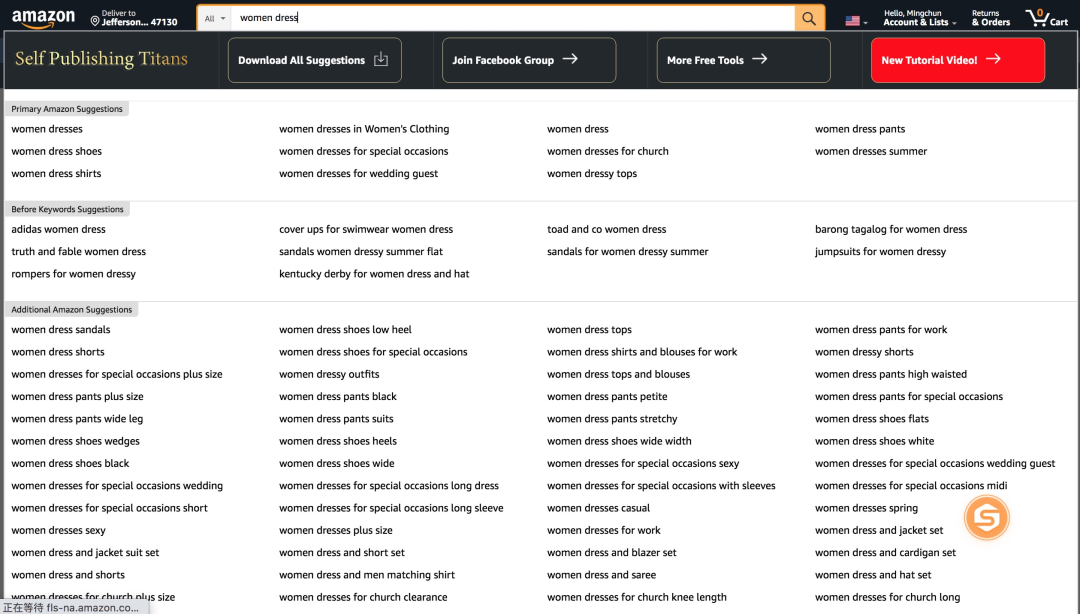
Task: Click in the search box with women dress
Action: click(x=512, y=18)
